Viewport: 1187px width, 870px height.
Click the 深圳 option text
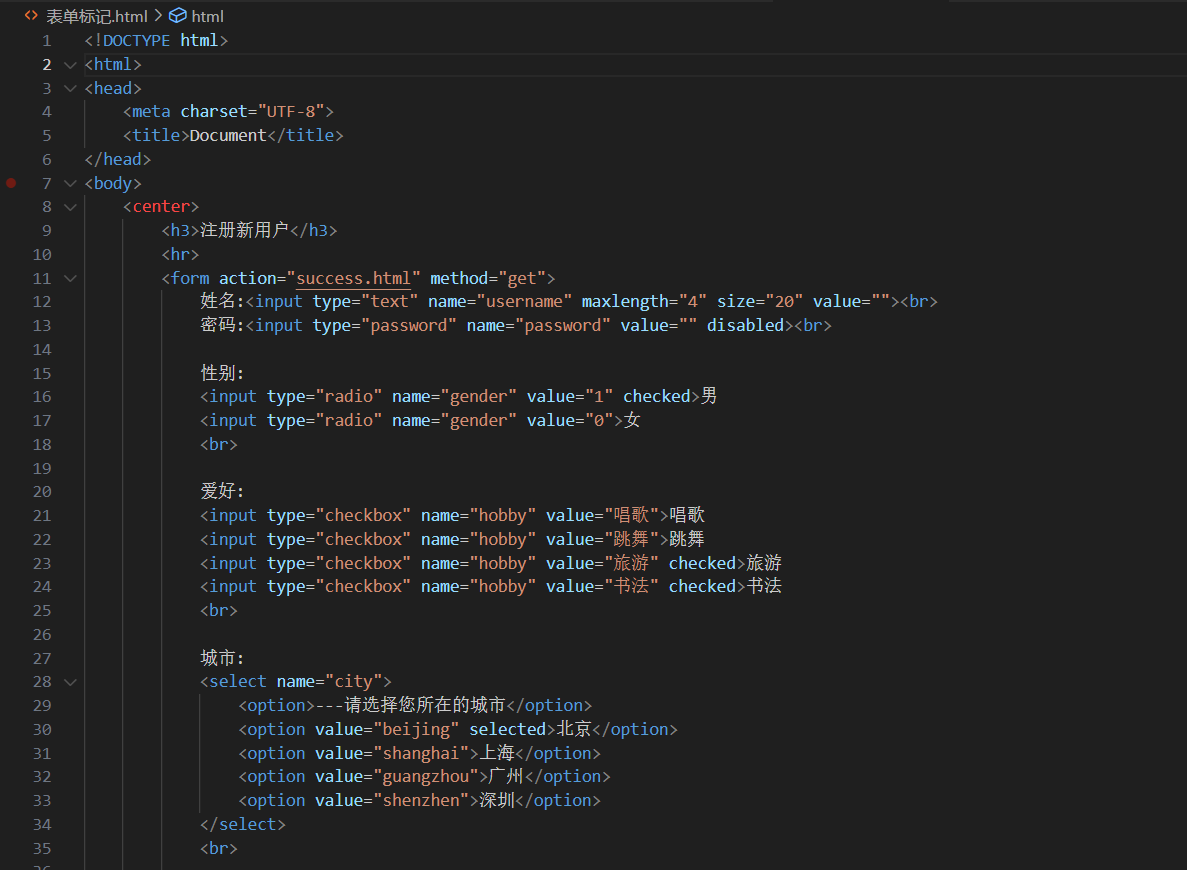pyautogui.click(x=497, y=801)
